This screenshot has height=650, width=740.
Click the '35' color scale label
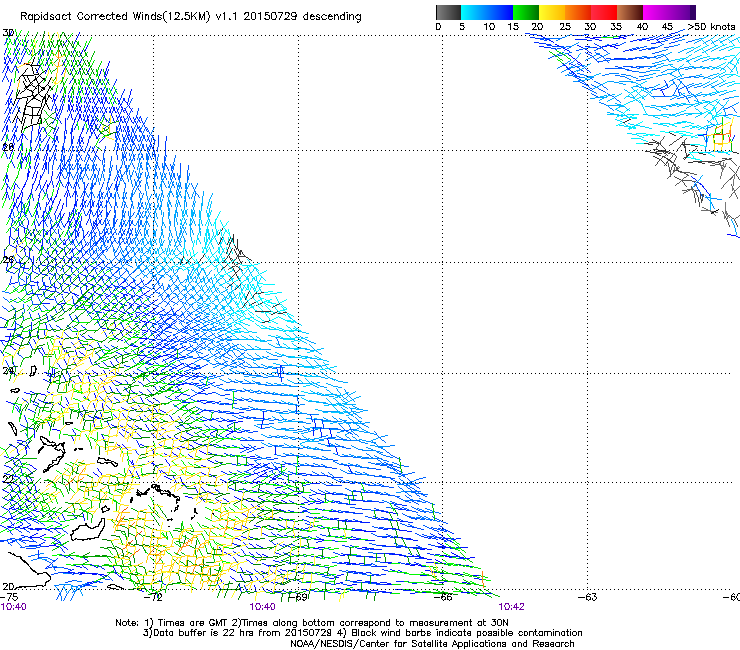616,27
